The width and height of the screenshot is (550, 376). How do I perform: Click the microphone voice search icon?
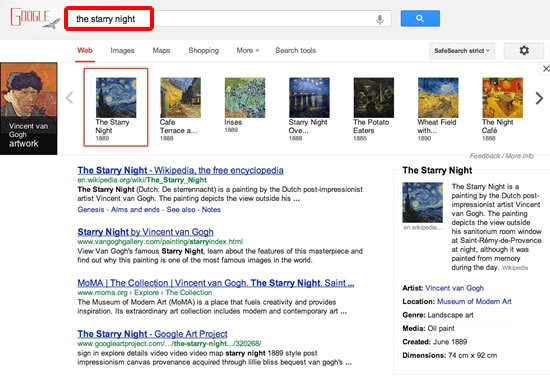click(x=380, y=19)
